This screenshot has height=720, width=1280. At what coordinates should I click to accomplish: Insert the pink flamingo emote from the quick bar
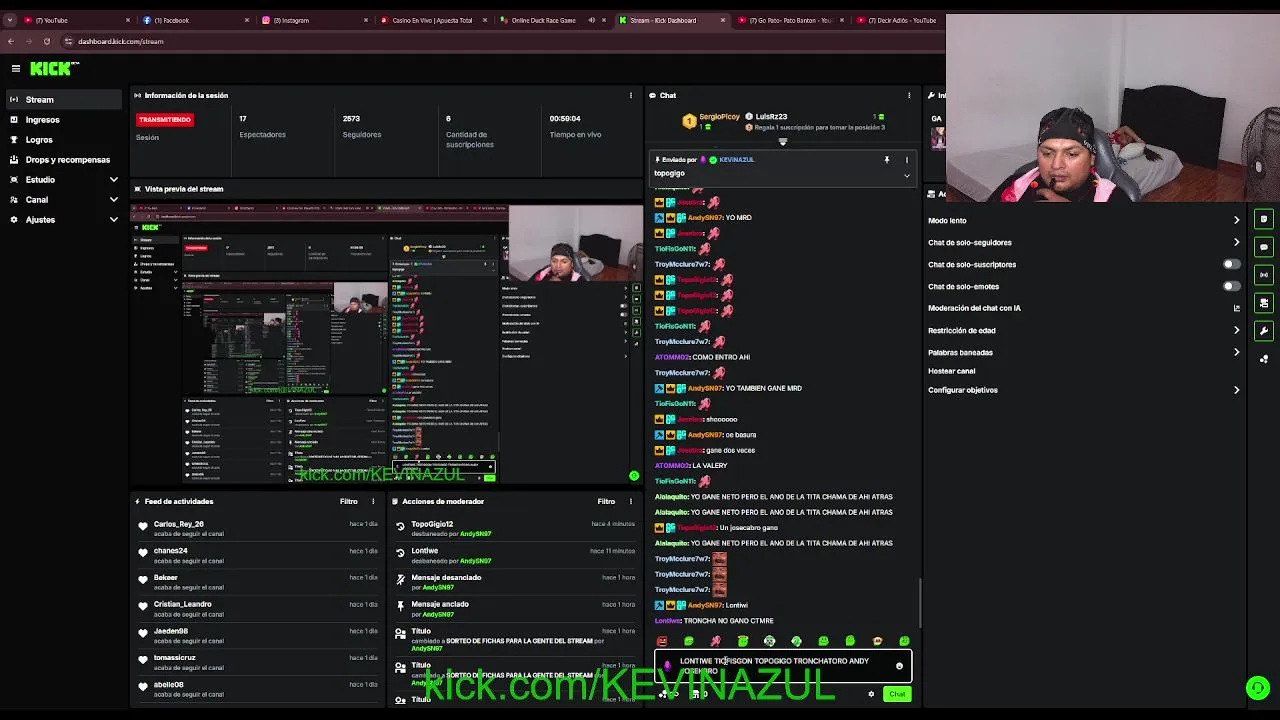pos(716,641)
